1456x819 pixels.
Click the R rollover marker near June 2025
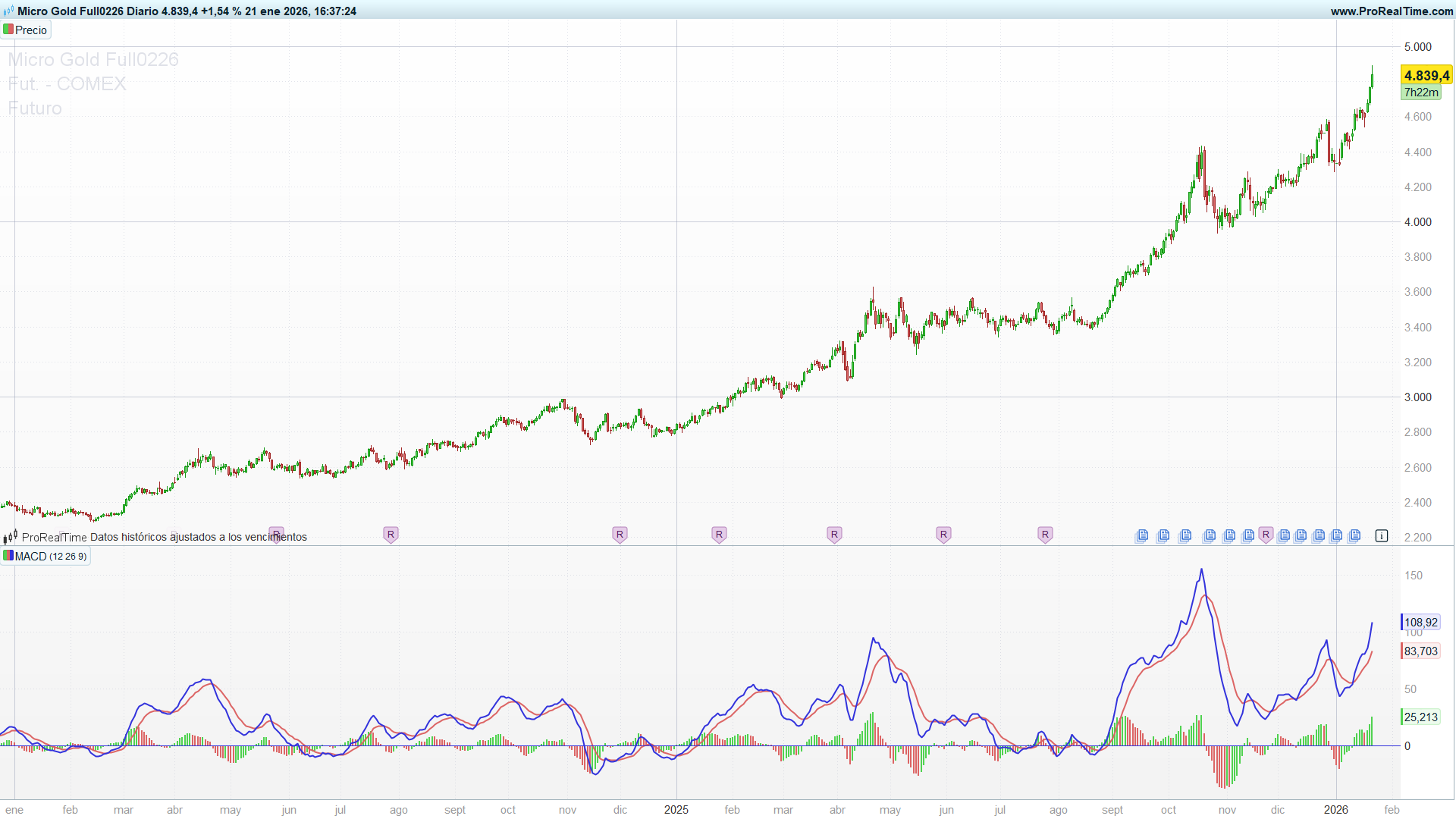(x=943, y=535)
